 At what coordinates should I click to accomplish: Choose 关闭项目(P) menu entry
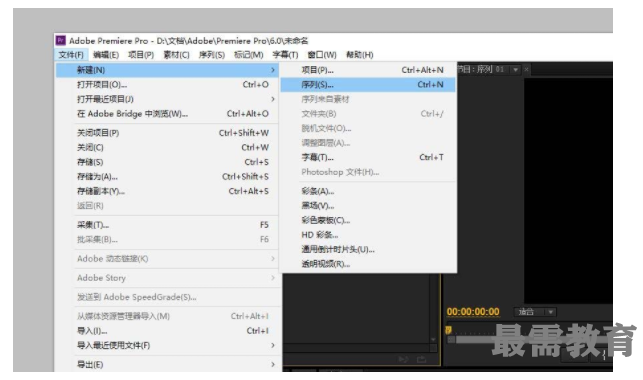coord(167,133)
